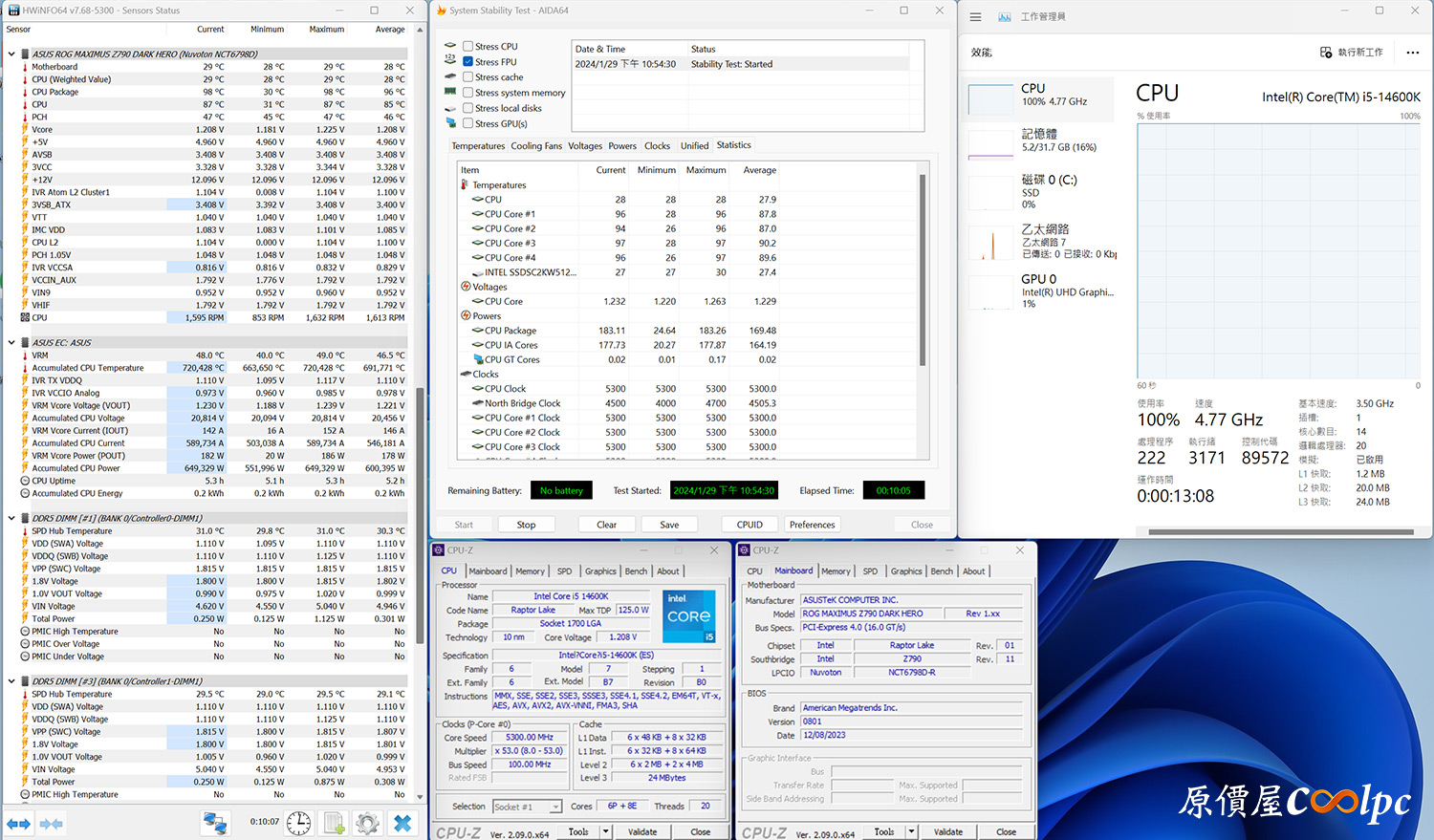Open the CPU-Z Socket #1 selection dropdown

(x=555, y=807)
